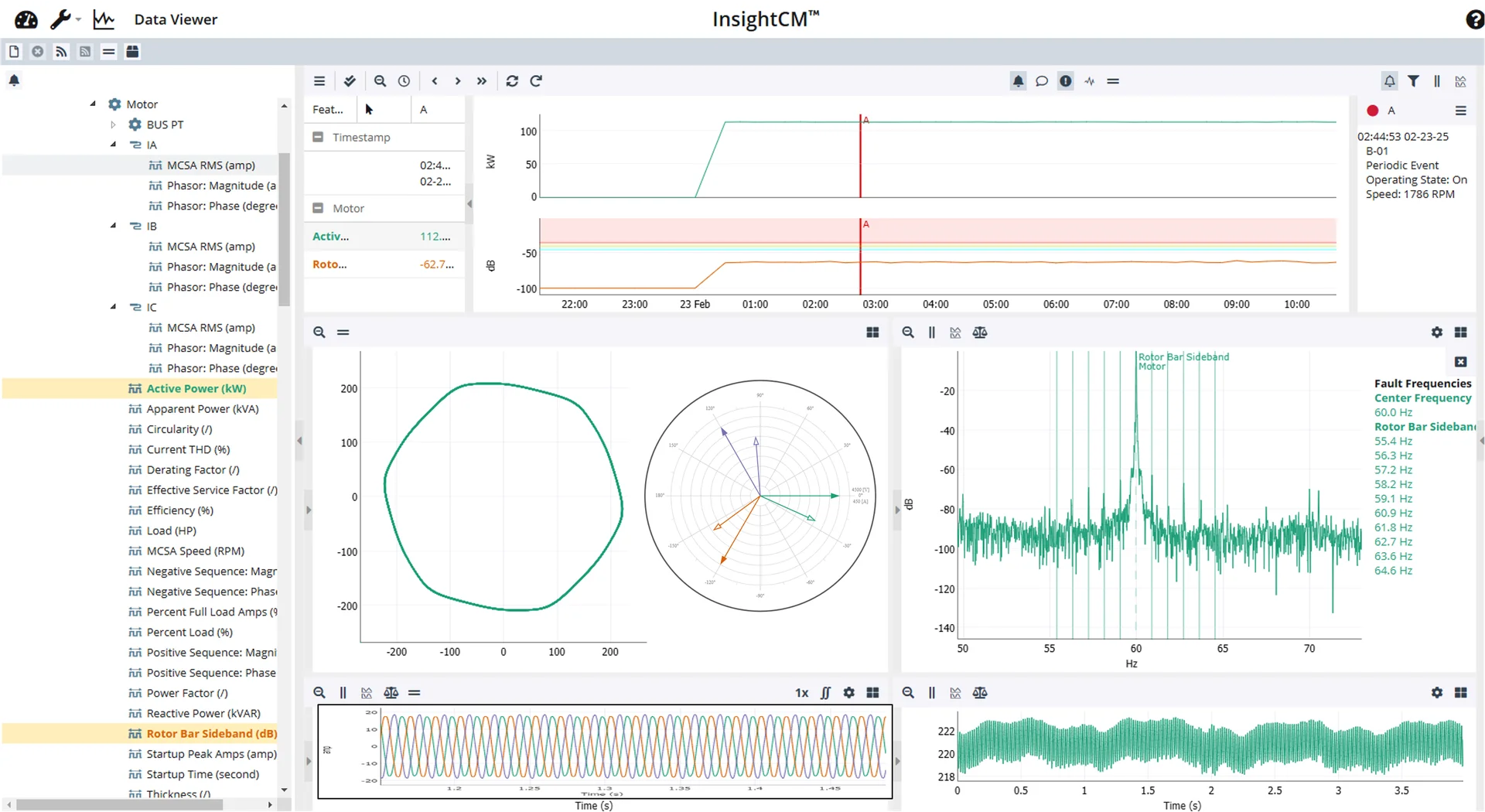Select Rotor Bar Sideband (dB) feature
The height and width of the screenshot is (812, 1485).
[211, 734]
